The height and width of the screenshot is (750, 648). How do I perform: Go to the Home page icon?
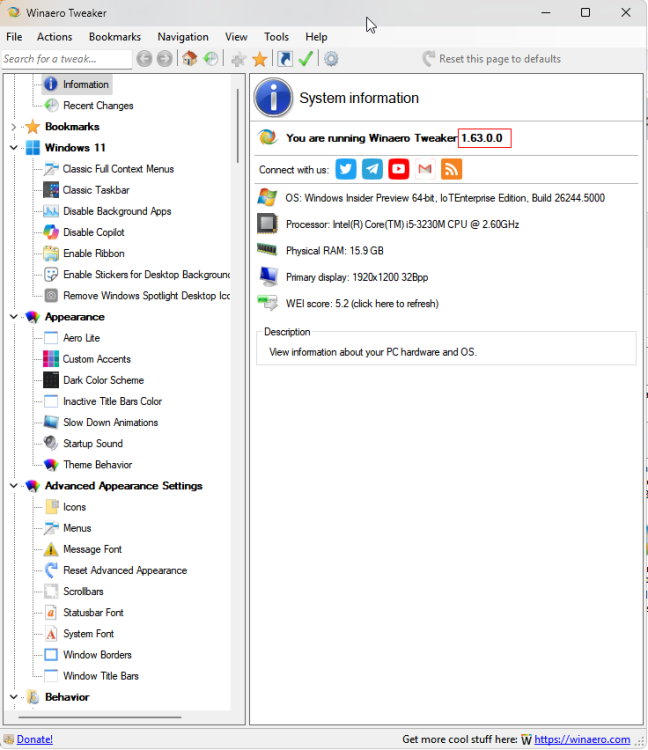point(190,58)
